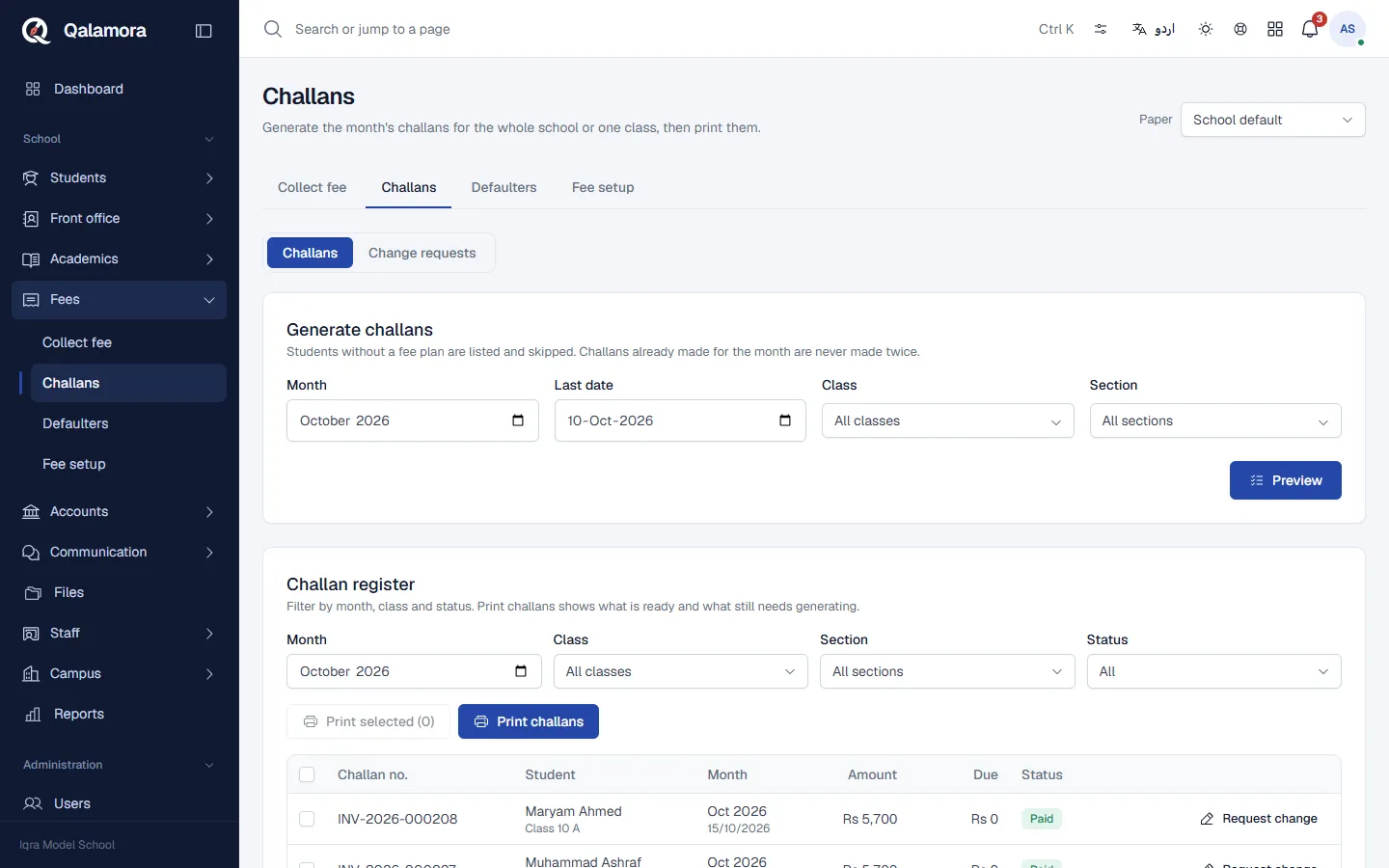Switch language to Urdu
The height and width of the screenshot is (868, 1389).
(1154, 29)
